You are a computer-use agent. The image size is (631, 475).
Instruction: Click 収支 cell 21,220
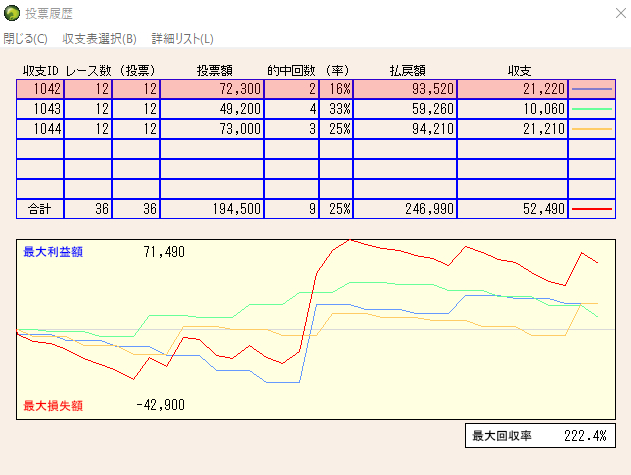point(513,89)
